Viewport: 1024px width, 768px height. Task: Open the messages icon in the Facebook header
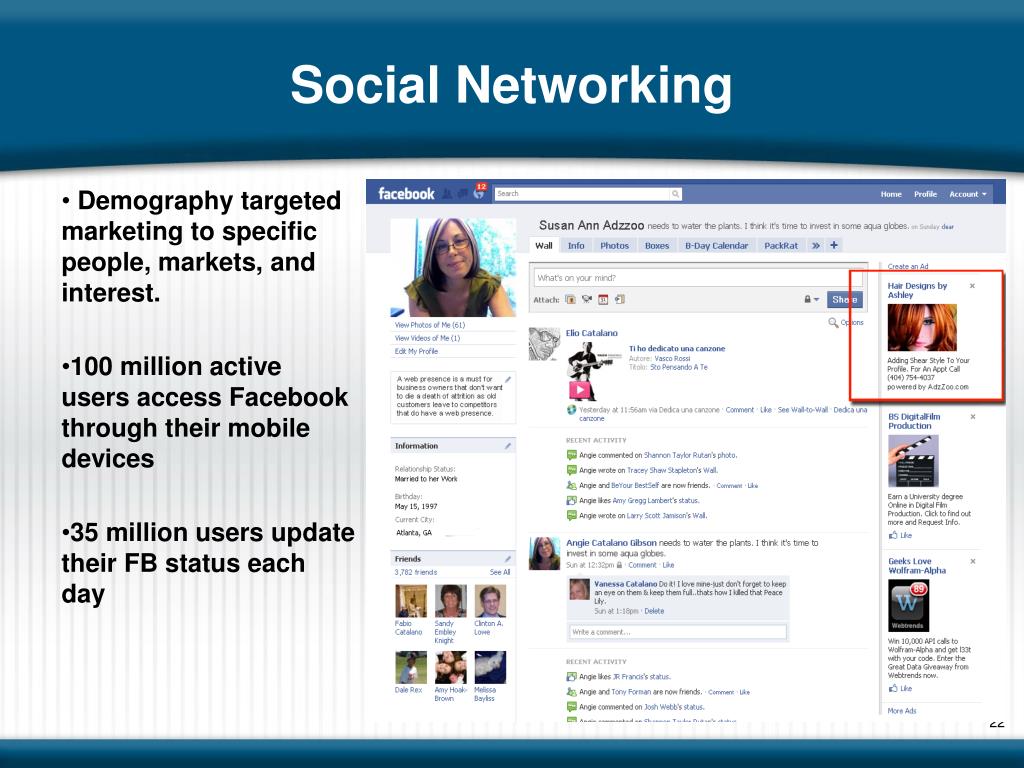pyautogui.click(x=462, y=194)
